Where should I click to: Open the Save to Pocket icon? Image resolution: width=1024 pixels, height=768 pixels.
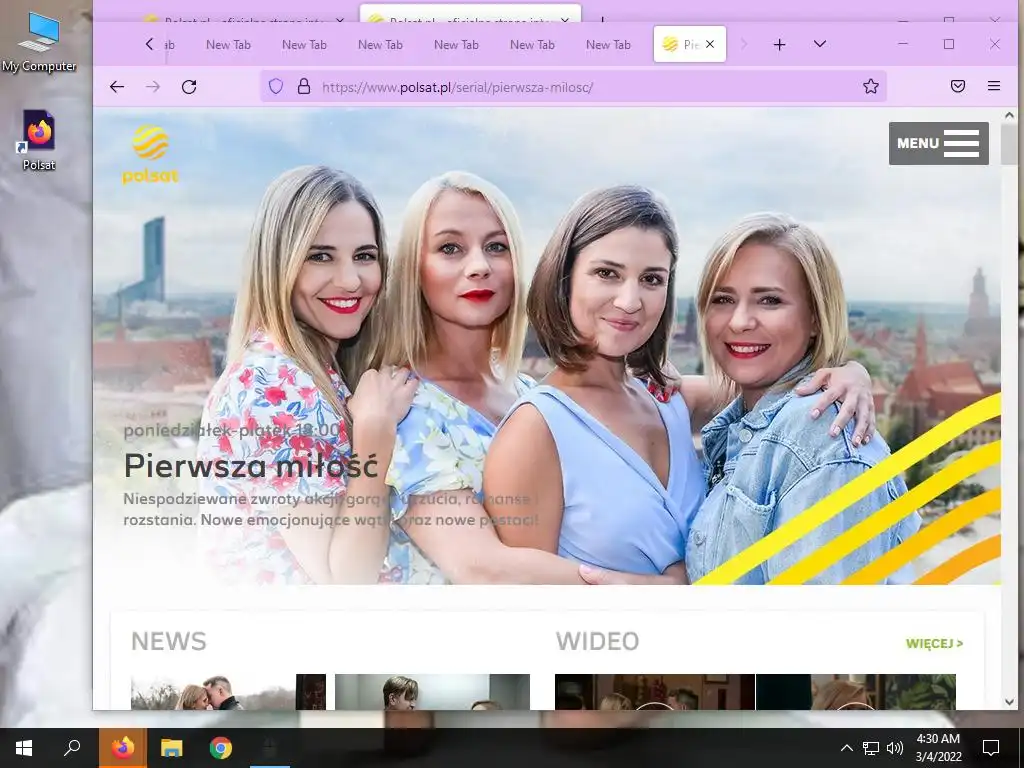[958, 86]
